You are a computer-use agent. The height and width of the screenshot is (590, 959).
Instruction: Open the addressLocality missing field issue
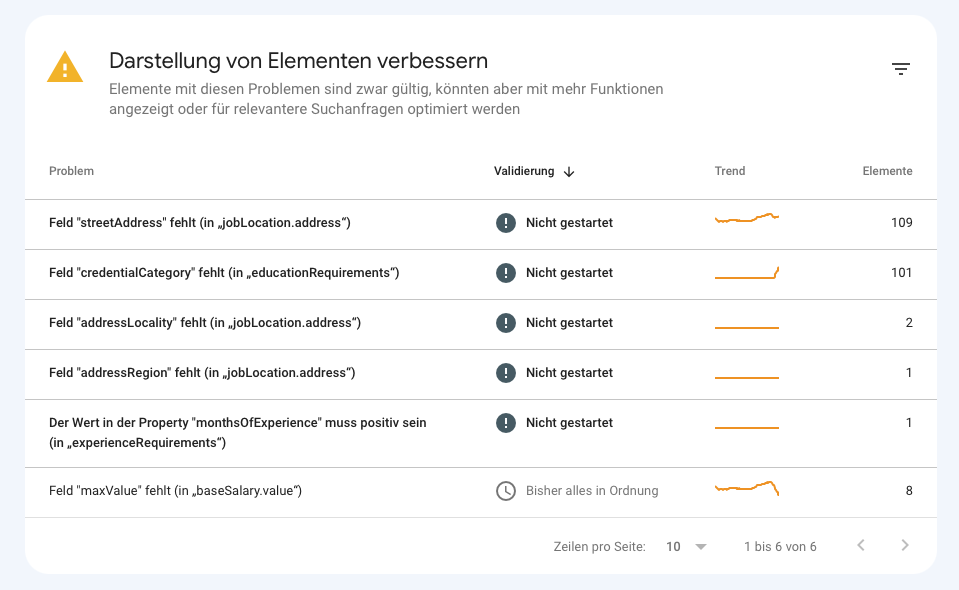click(205, 323)
